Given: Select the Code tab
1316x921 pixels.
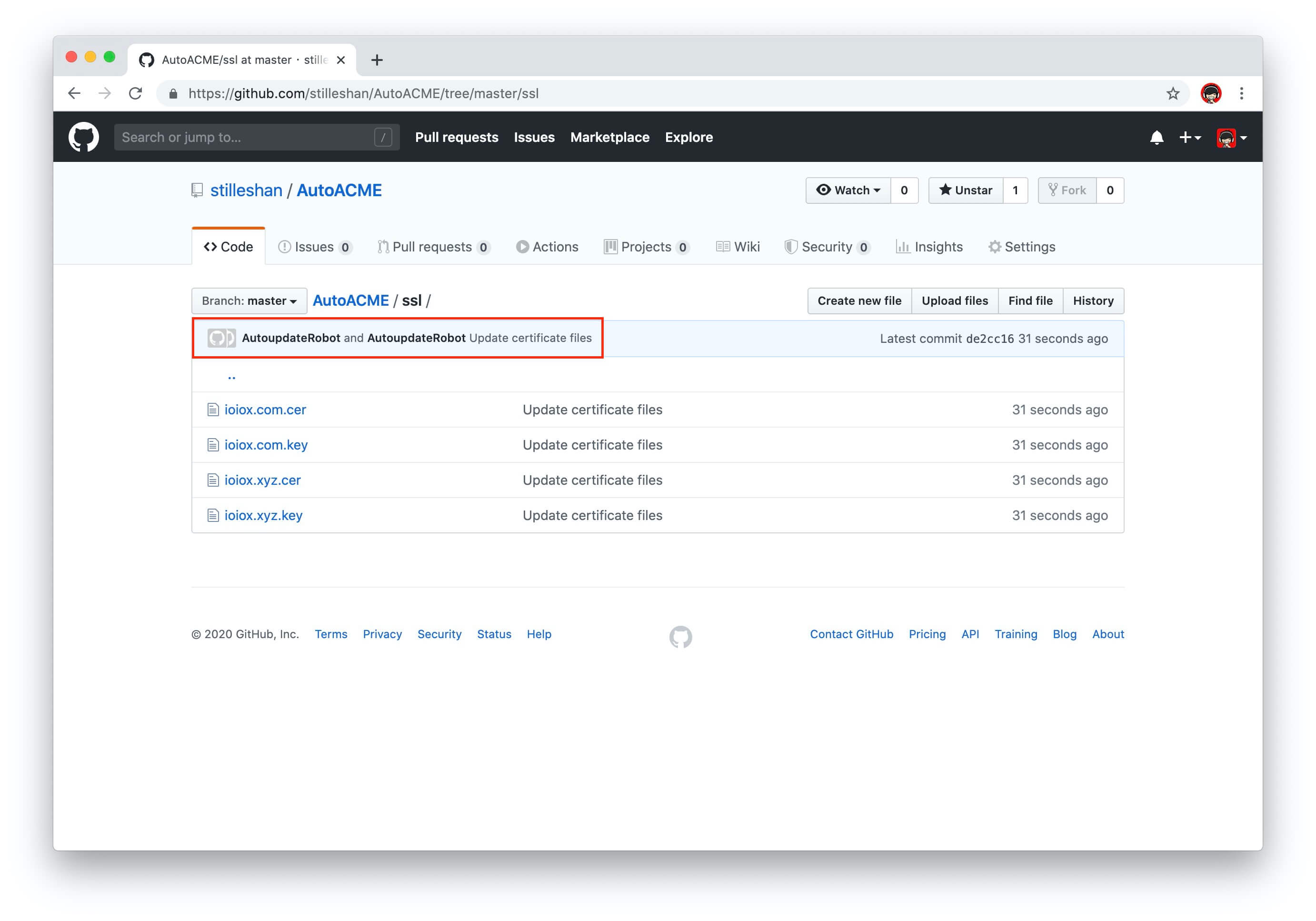Looking at the screenshot, I should (228, 246).
